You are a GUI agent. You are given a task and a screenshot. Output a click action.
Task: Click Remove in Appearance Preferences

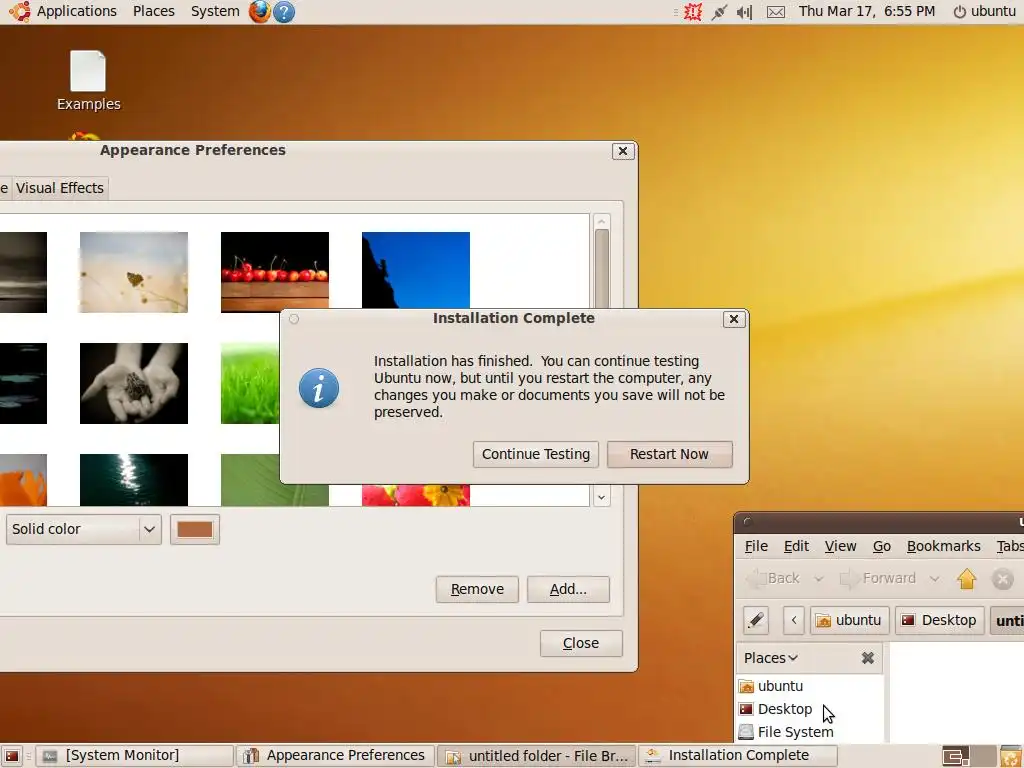477,589
